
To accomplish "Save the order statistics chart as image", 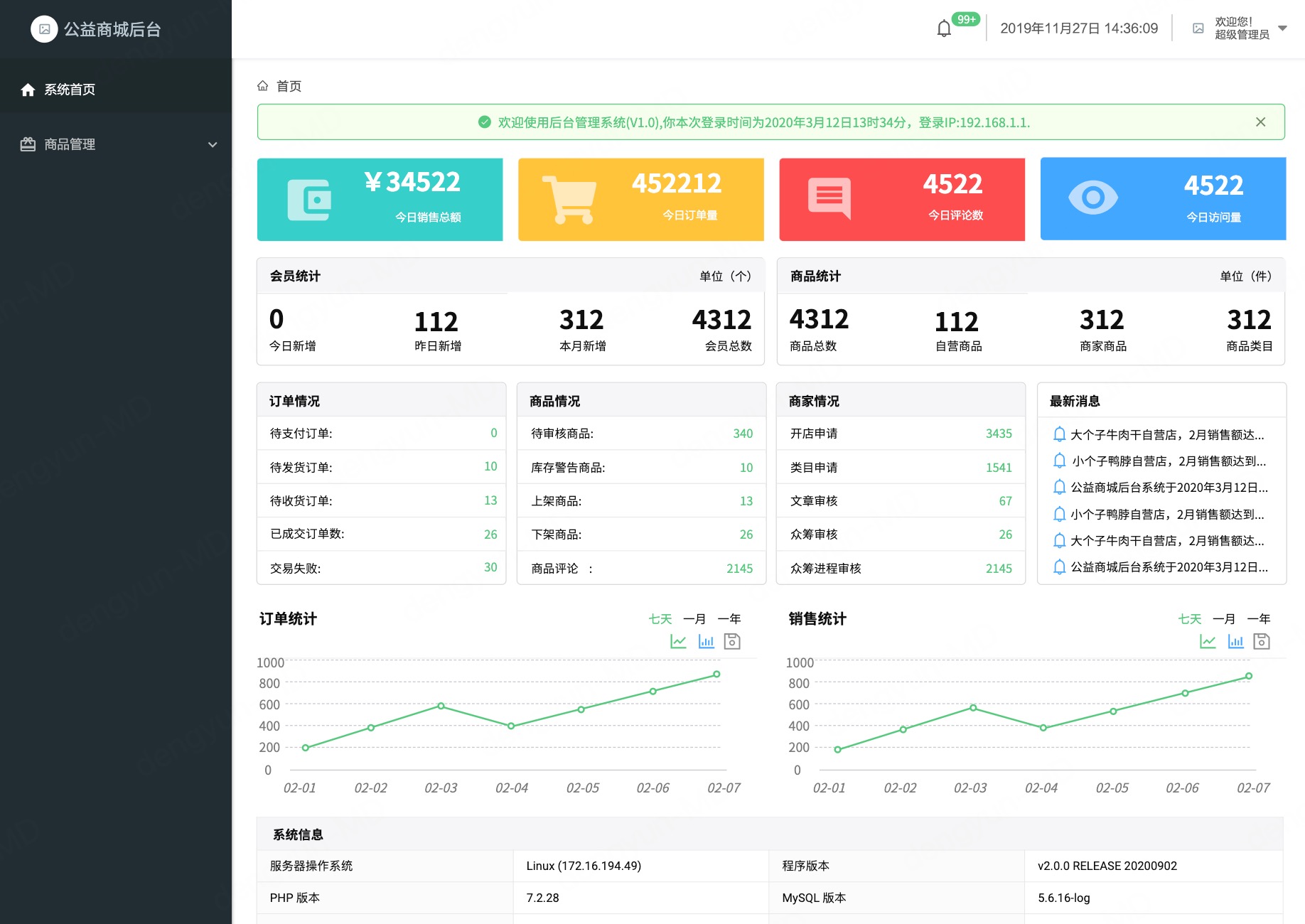I will click(732, 642).
